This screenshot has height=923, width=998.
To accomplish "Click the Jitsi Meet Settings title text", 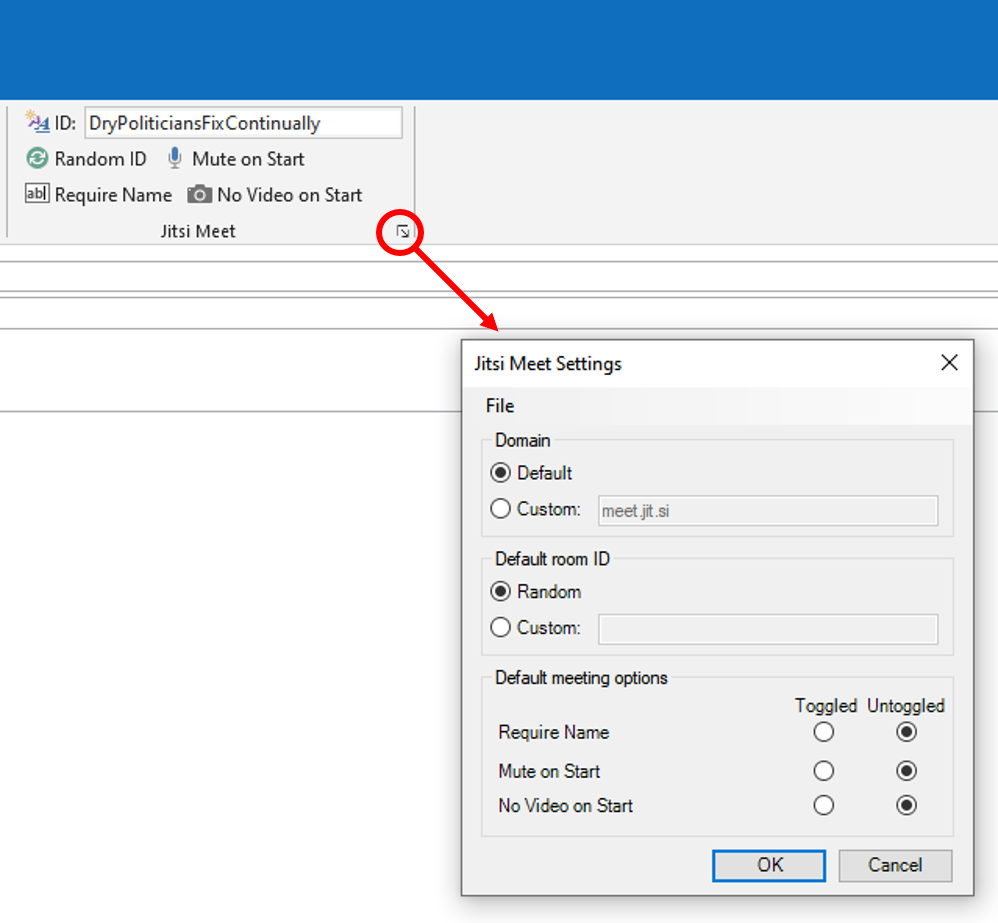I will (548, 363).
